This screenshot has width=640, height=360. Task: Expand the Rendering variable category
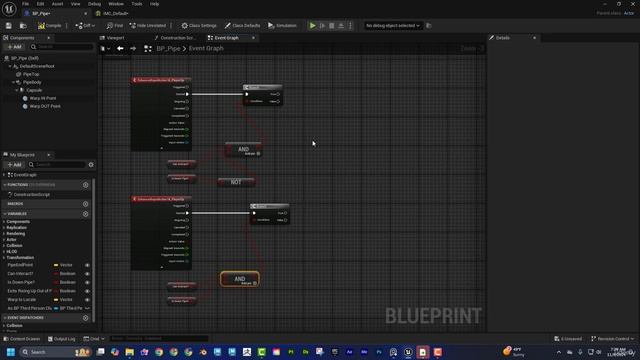coord(4,234)
